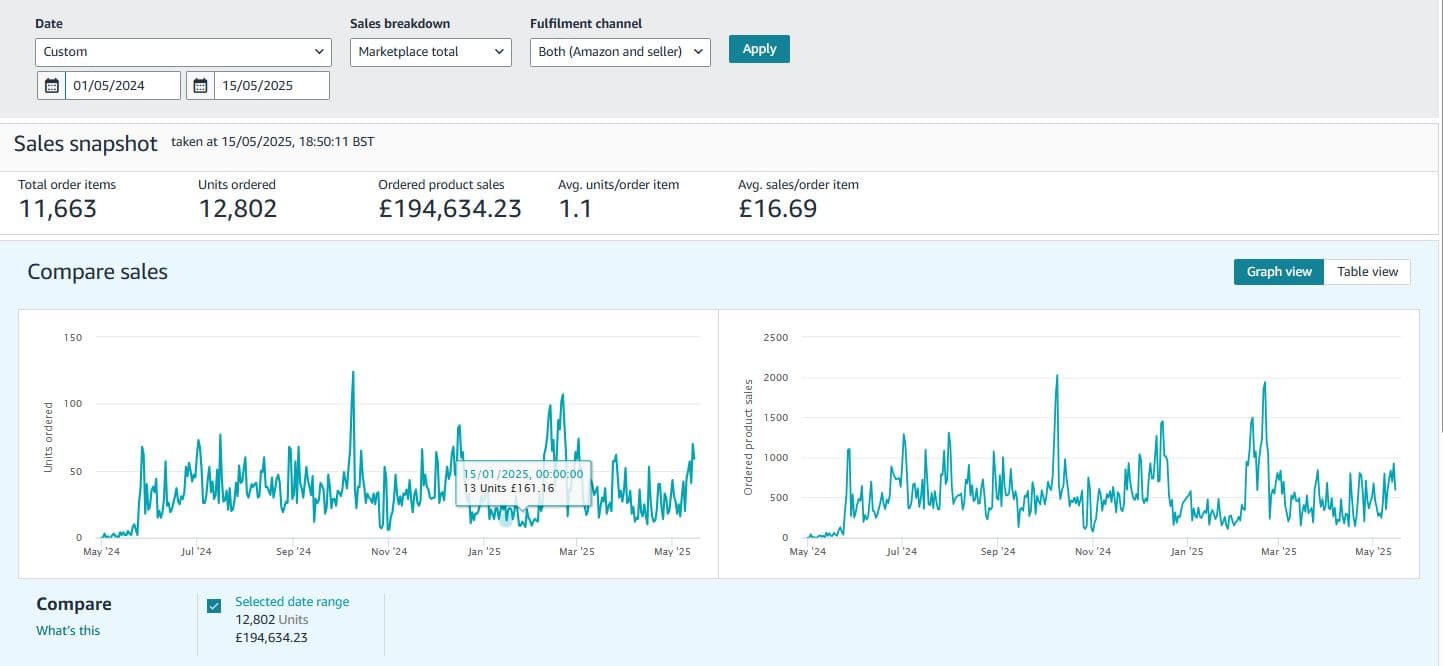The image size is (1443, 666).
Task: Untick the Selected date range checkbox
Action: [214, 606]
